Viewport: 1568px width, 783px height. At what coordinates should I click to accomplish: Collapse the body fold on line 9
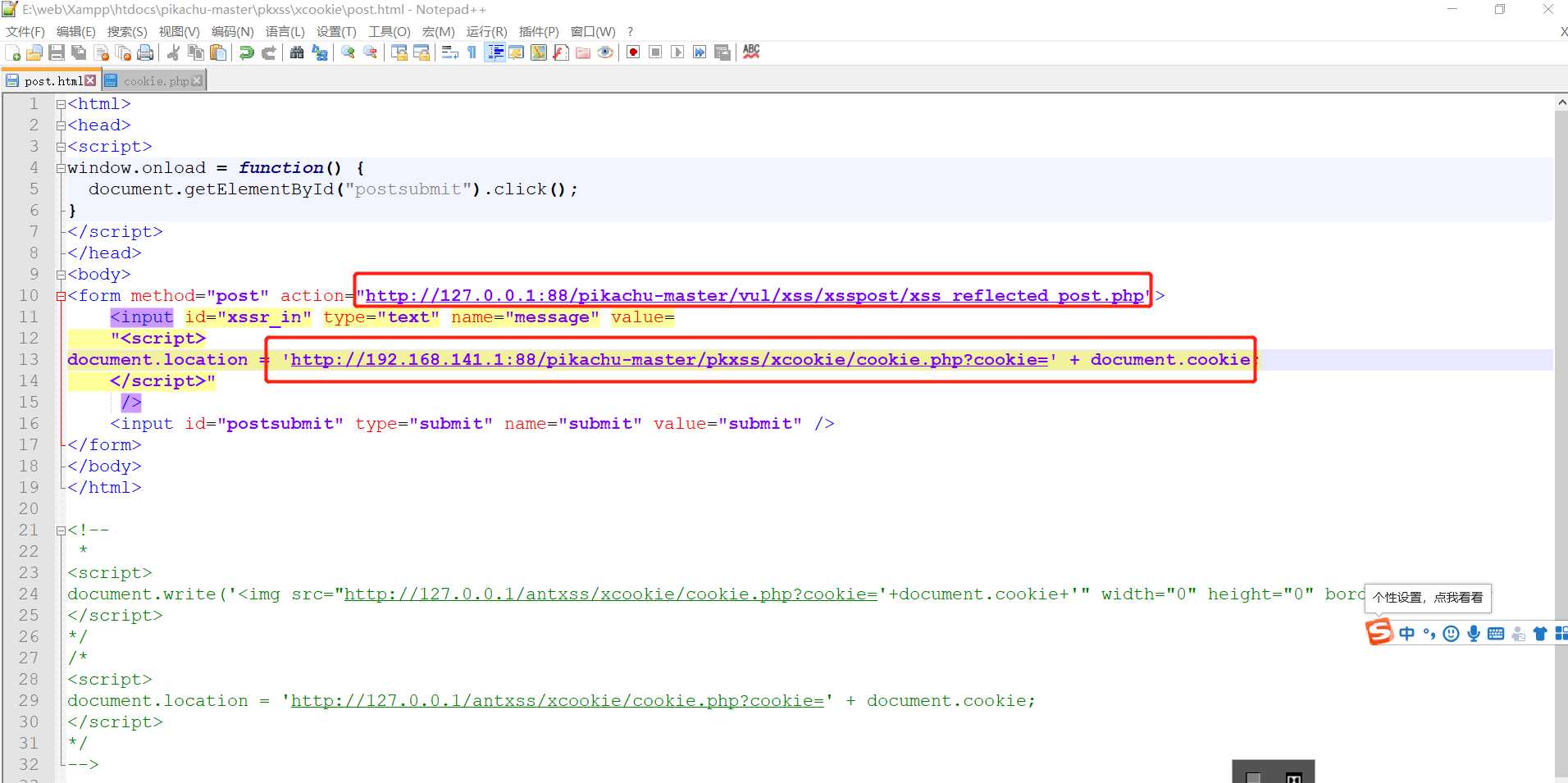pos(61,275)
